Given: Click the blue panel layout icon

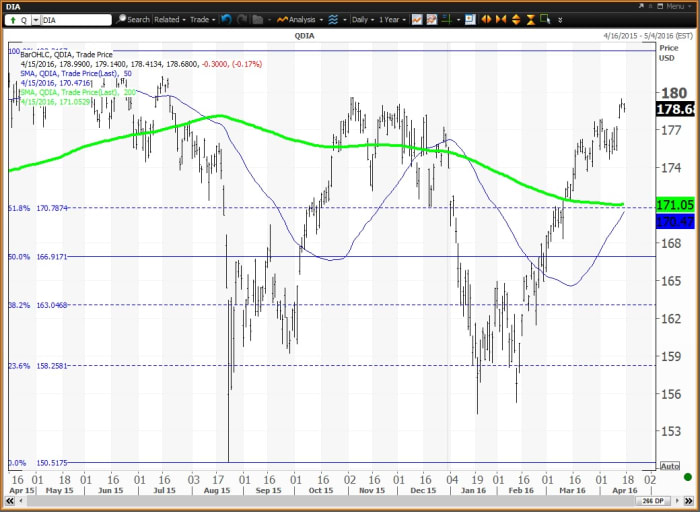Looking at the screenshot, I should pos(470,20).
